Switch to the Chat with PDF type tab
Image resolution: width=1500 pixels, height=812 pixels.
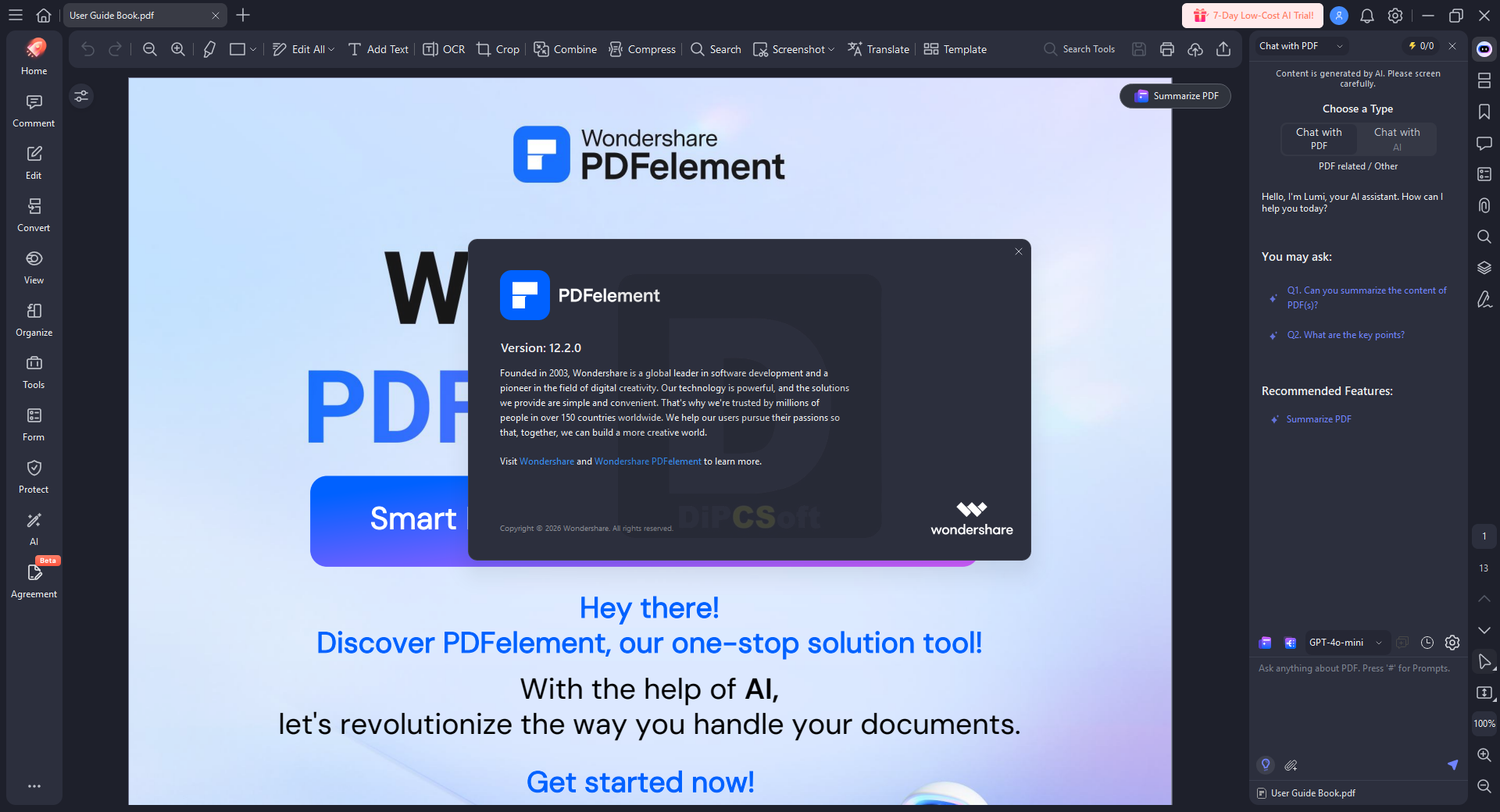click(1319, 139)
